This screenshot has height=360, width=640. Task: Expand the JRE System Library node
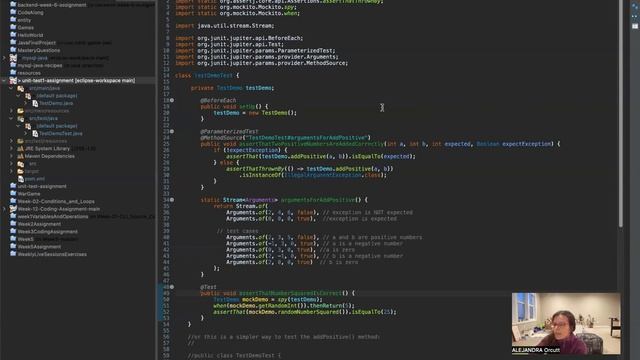[11, 149]
